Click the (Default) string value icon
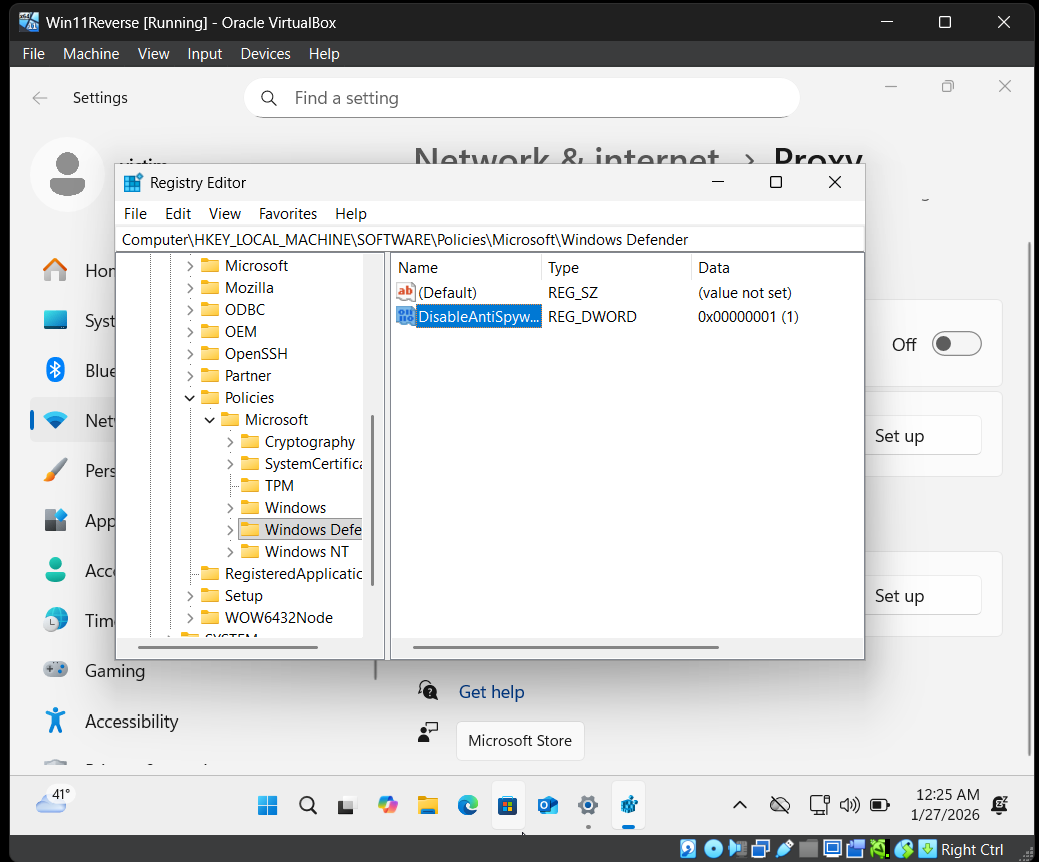The image size is (1039, 862). [406, 293]
